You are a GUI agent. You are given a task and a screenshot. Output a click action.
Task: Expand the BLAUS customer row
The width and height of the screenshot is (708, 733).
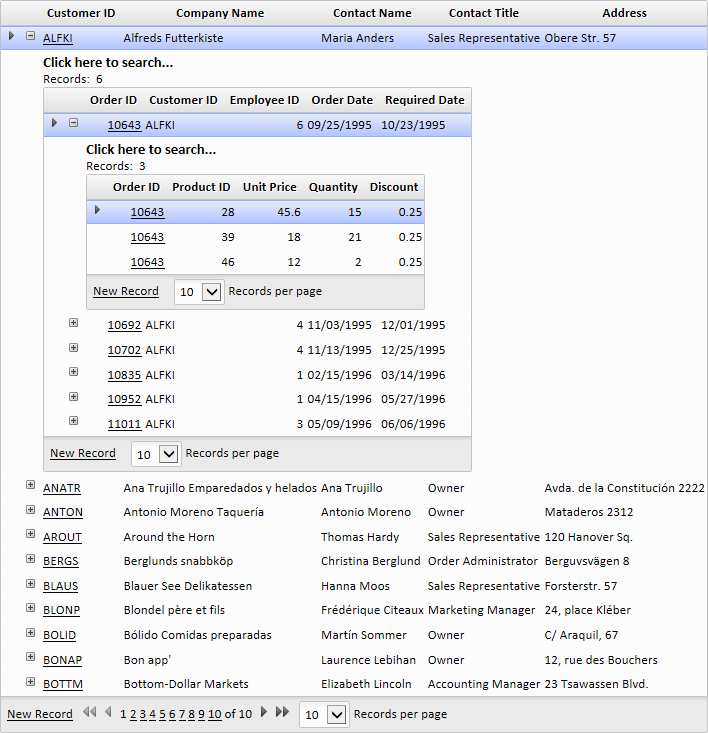pos(30,583)
